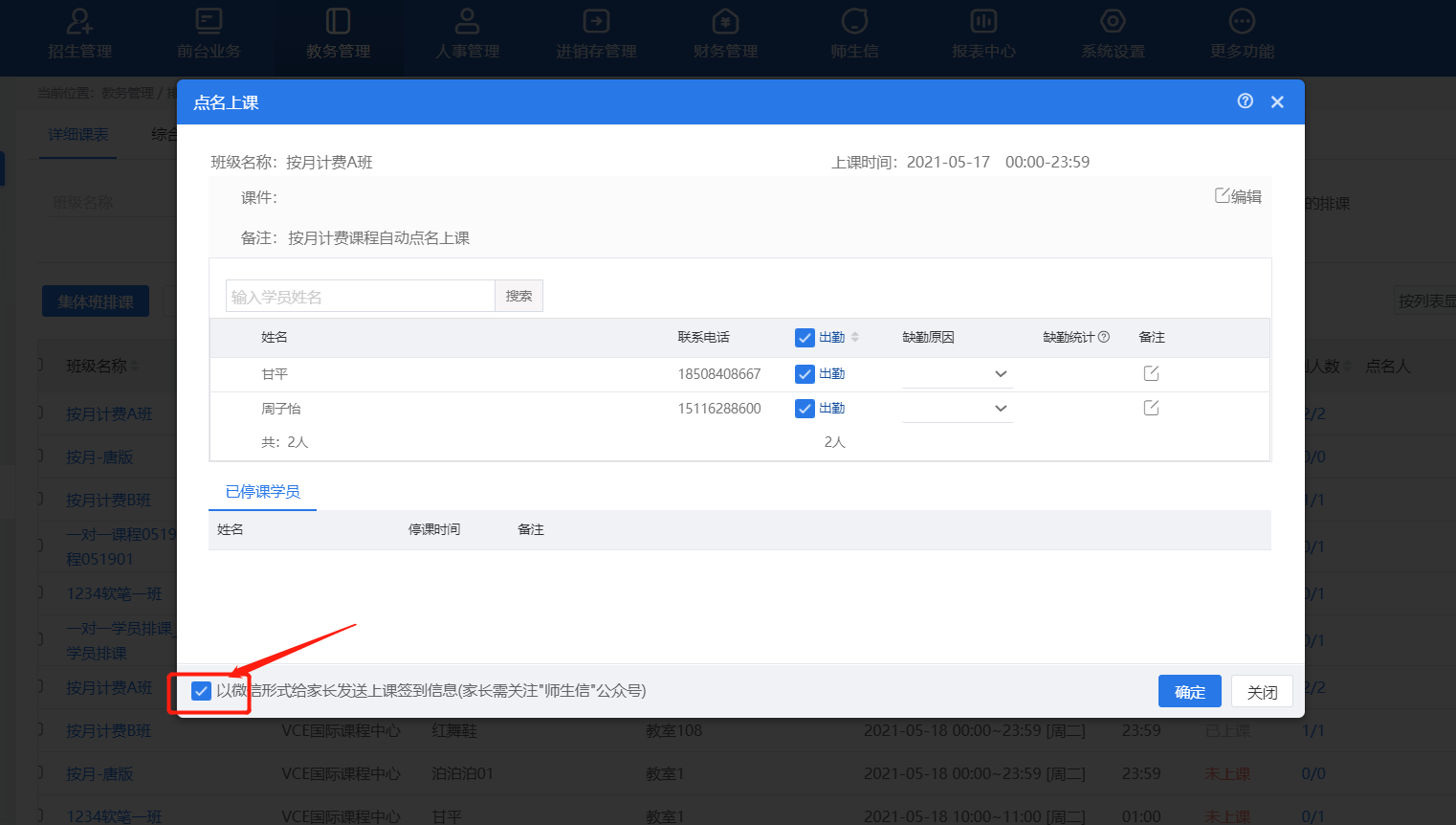Click 集体班排课 button in background page

tap(96, 301)
